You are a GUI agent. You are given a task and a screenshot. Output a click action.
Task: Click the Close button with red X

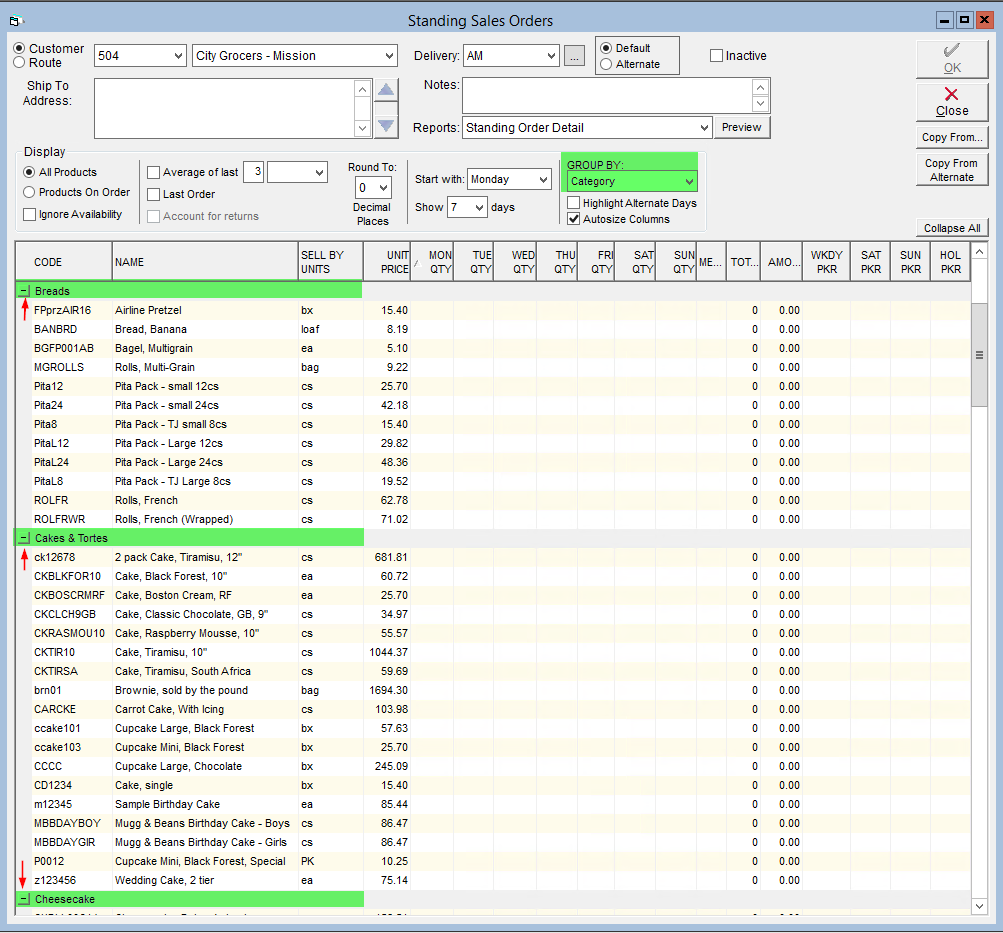pos(952,102)
